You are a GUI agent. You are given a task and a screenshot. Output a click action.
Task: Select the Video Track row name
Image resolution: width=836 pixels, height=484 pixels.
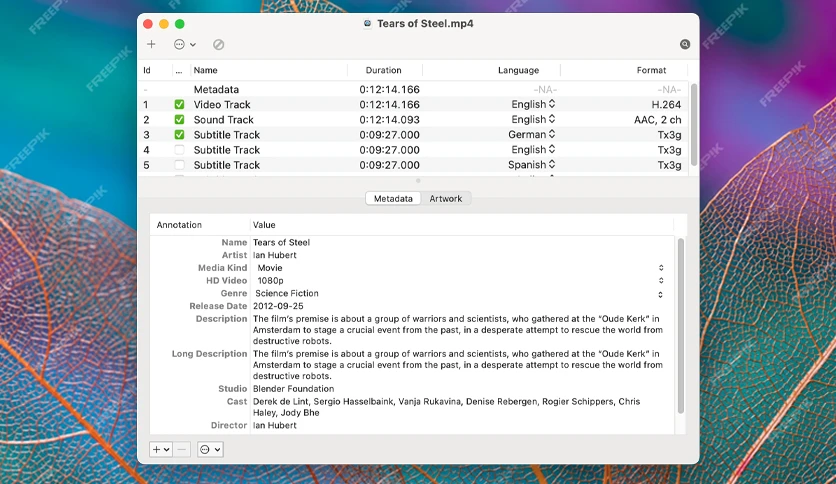coord(222,104)
